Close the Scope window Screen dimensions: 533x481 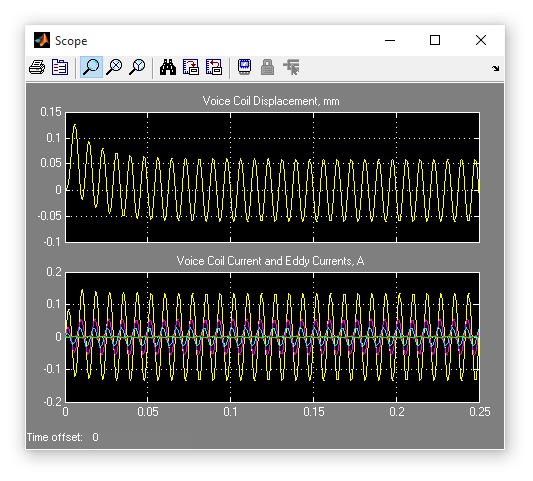point(481,40)
